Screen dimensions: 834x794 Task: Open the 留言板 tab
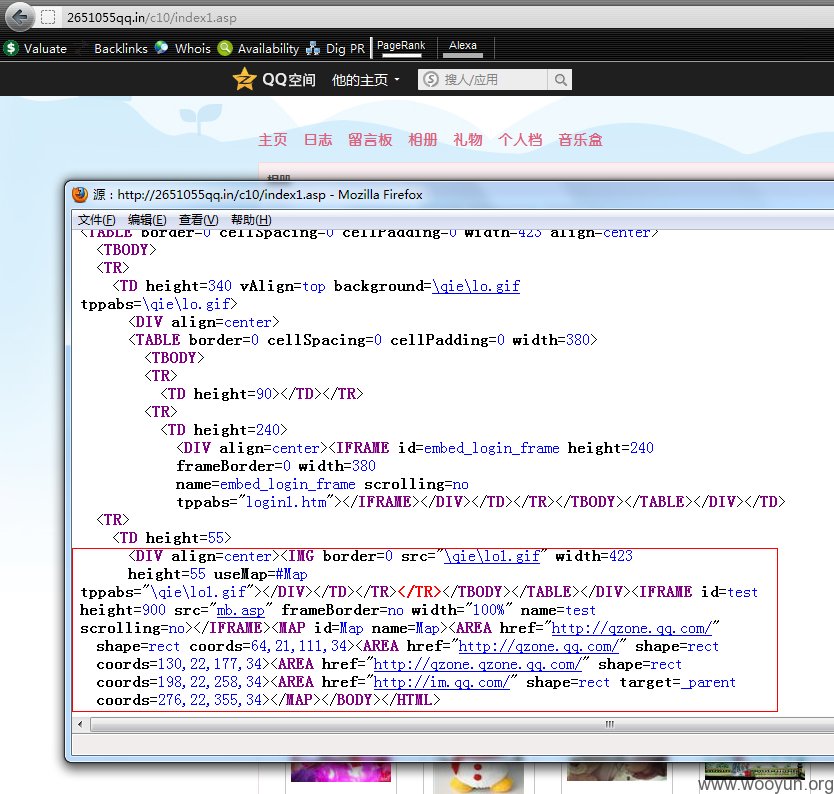click(370, 140)
